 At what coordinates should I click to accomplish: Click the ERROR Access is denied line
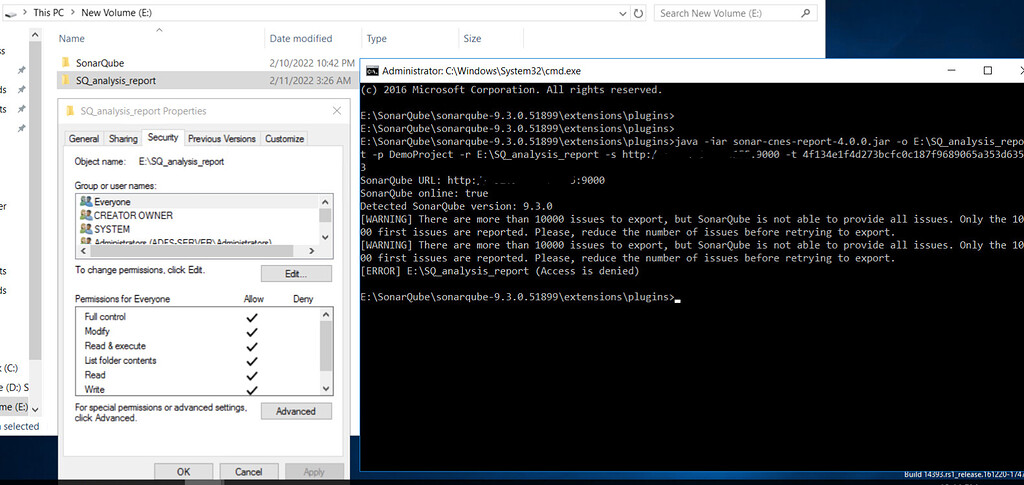click(x=499, y=271)
